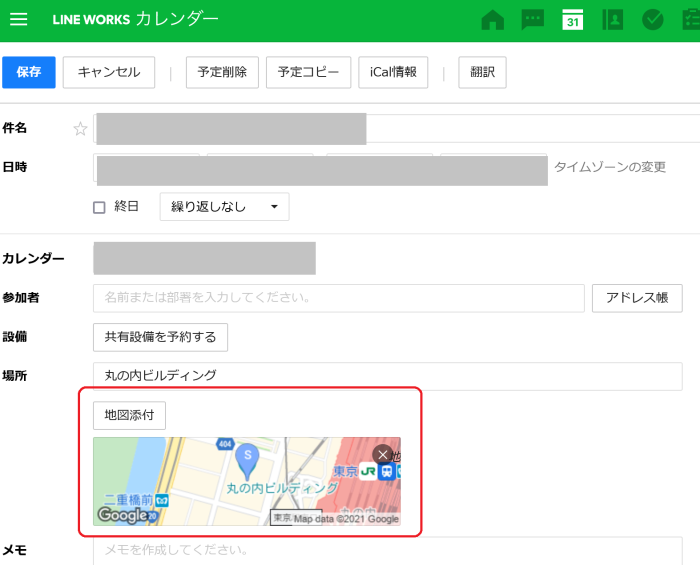The height and width of the screenshot is (565, 700).
Task: Click the 予定削除 button
Action: [222, 72]
